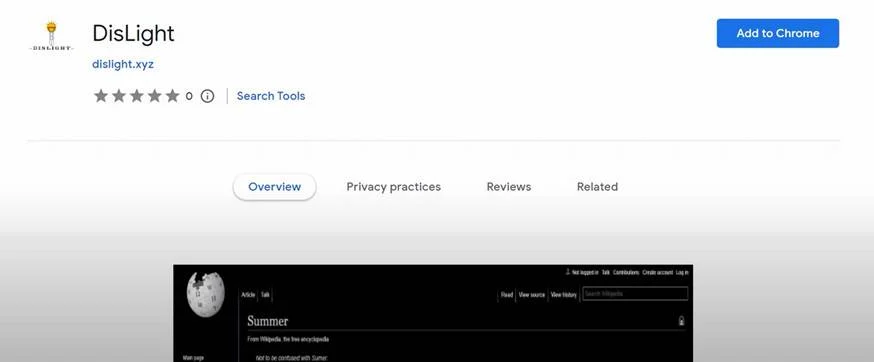Open the Search Tools category link

[271, 96]
